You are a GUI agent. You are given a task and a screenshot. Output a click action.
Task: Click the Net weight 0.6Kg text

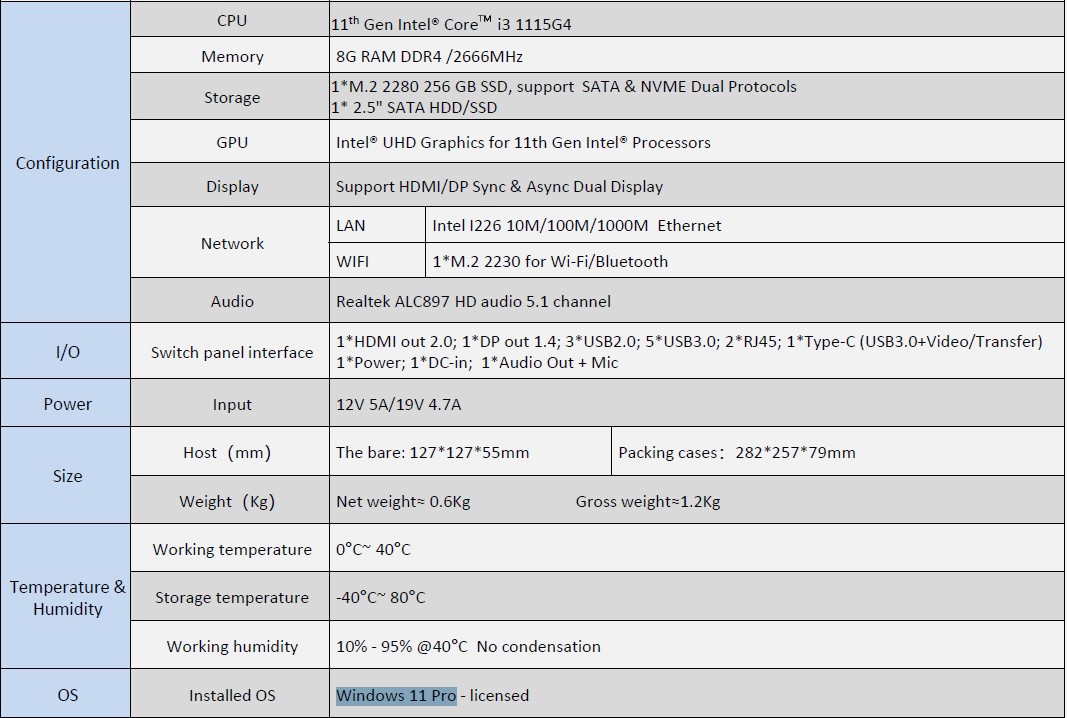[x=404, y=502]
